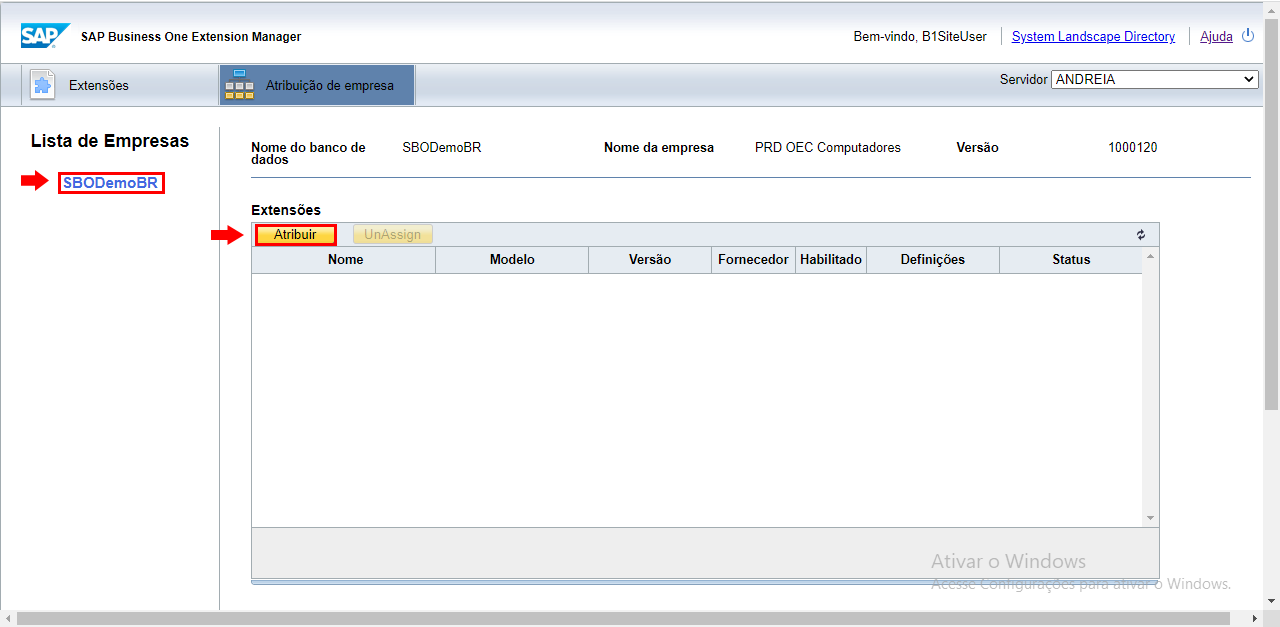The width and height of the screenshot is (1280, 627).
Task: Click the Status column header
Action: [1071, 259]
